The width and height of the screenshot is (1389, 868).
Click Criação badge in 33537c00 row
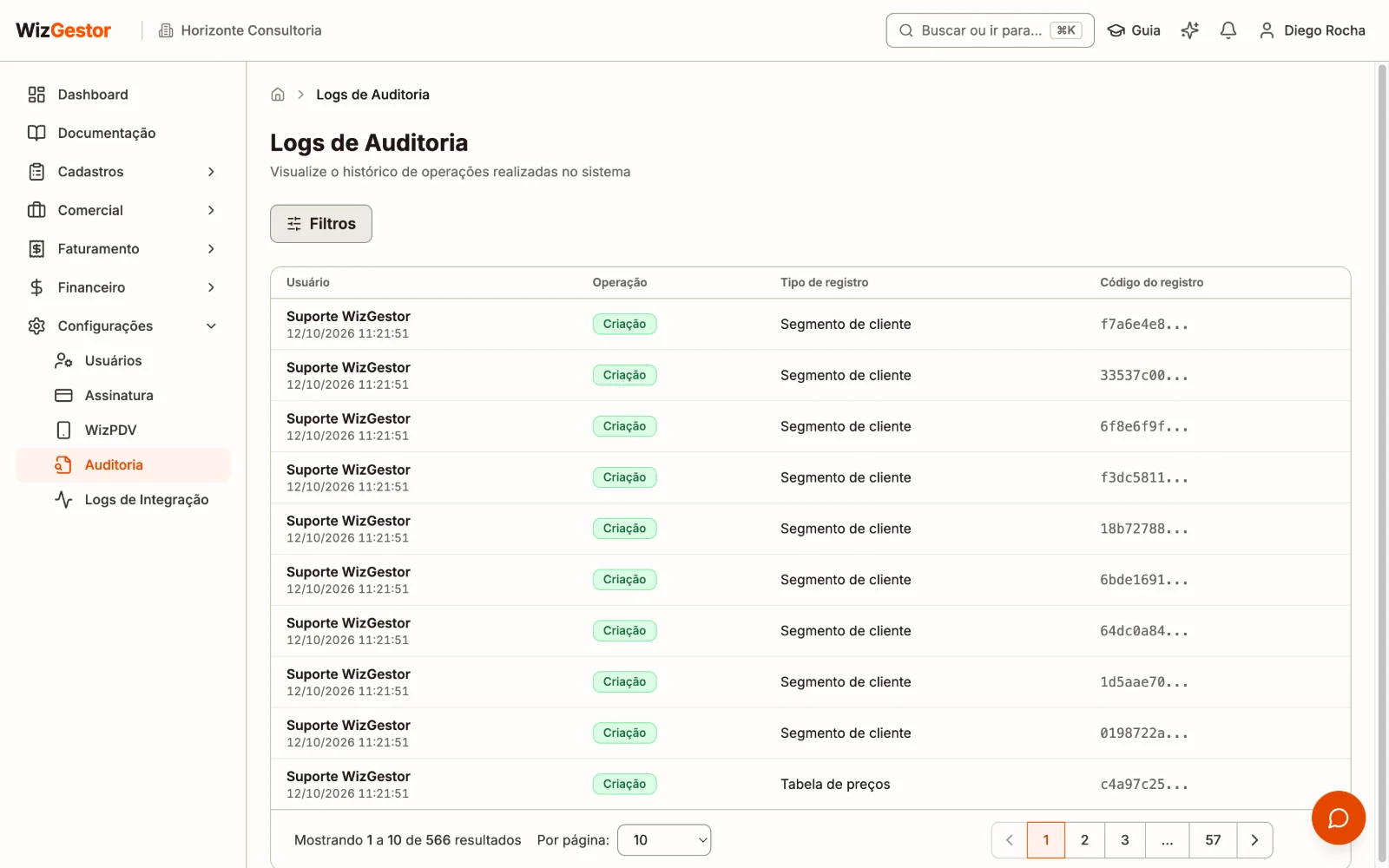pyautogui.click(x=625, y=375)
